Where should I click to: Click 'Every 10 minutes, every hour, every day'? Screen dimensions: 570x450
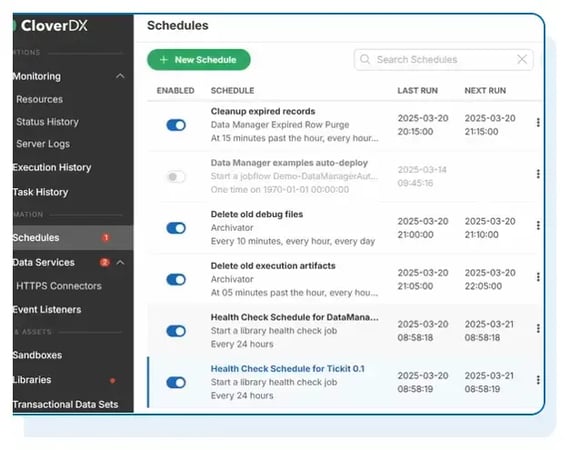tap(293, 241)
